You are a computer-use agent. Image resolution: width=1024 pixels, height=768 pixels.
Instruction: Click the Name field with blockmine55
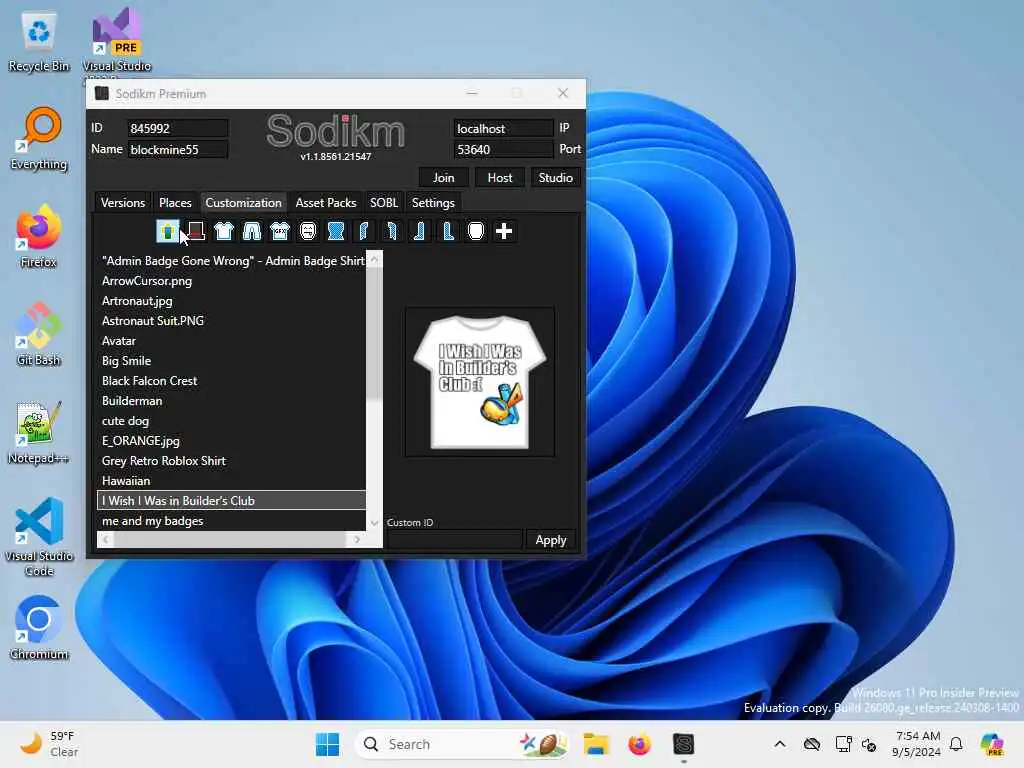tap(178, 150)
